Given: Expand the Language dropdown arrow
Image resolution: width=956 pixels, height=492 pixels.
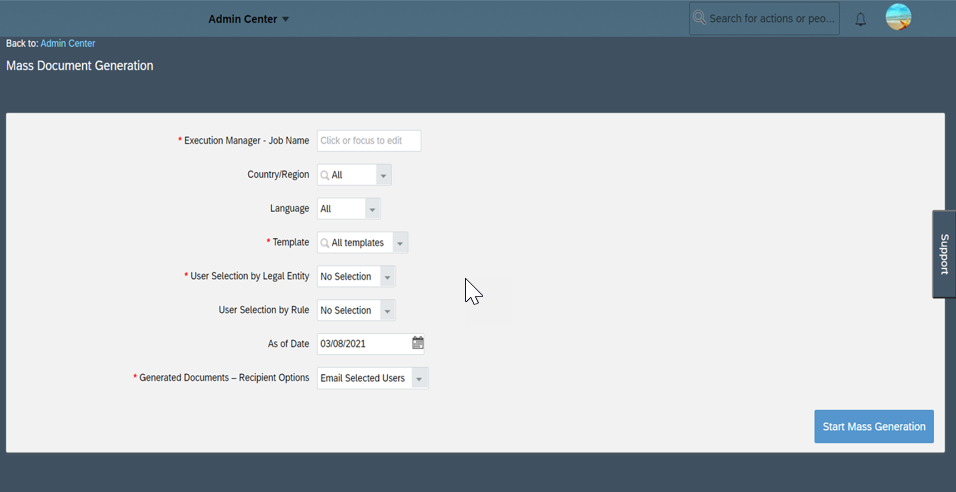Looking at the screenshot, I should 373,209.
